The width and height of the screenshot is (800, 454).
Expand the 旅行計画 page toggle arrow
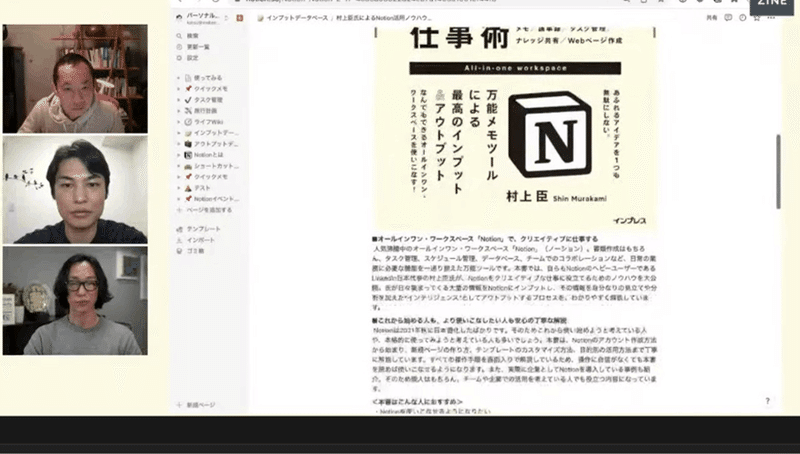pos(179,111)
